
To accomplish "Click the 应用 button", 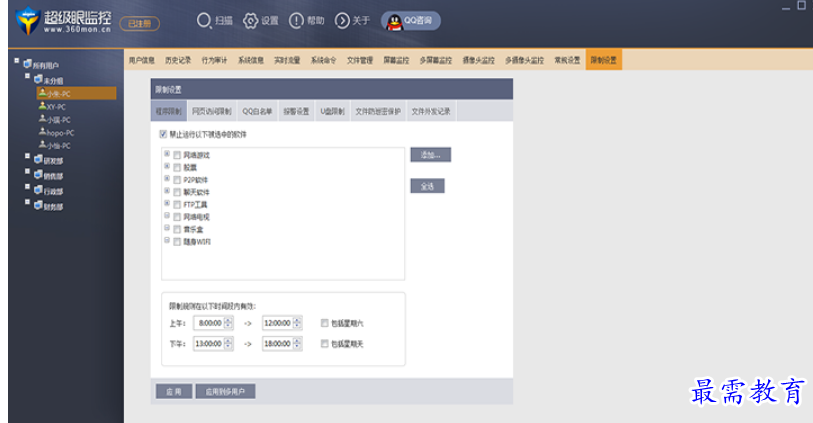I will click(x=174, y=391).
